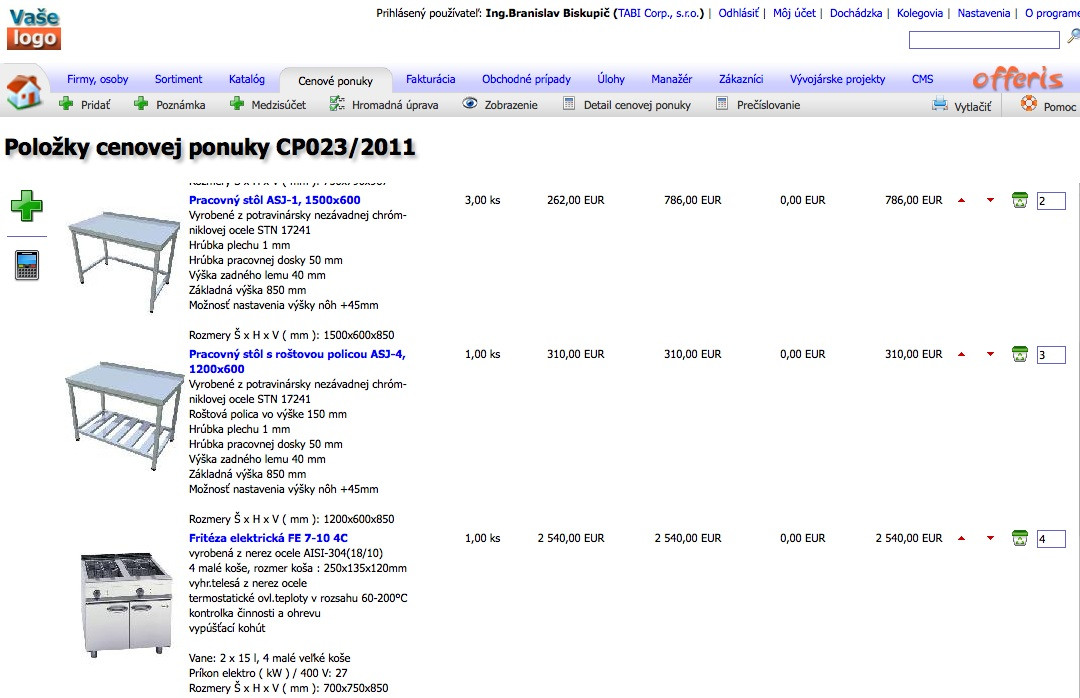Delete Pracovný stôl ASJ-1 row with trash icon
The height and width of the screenshot is (698, 1080).
(1020, 200)
